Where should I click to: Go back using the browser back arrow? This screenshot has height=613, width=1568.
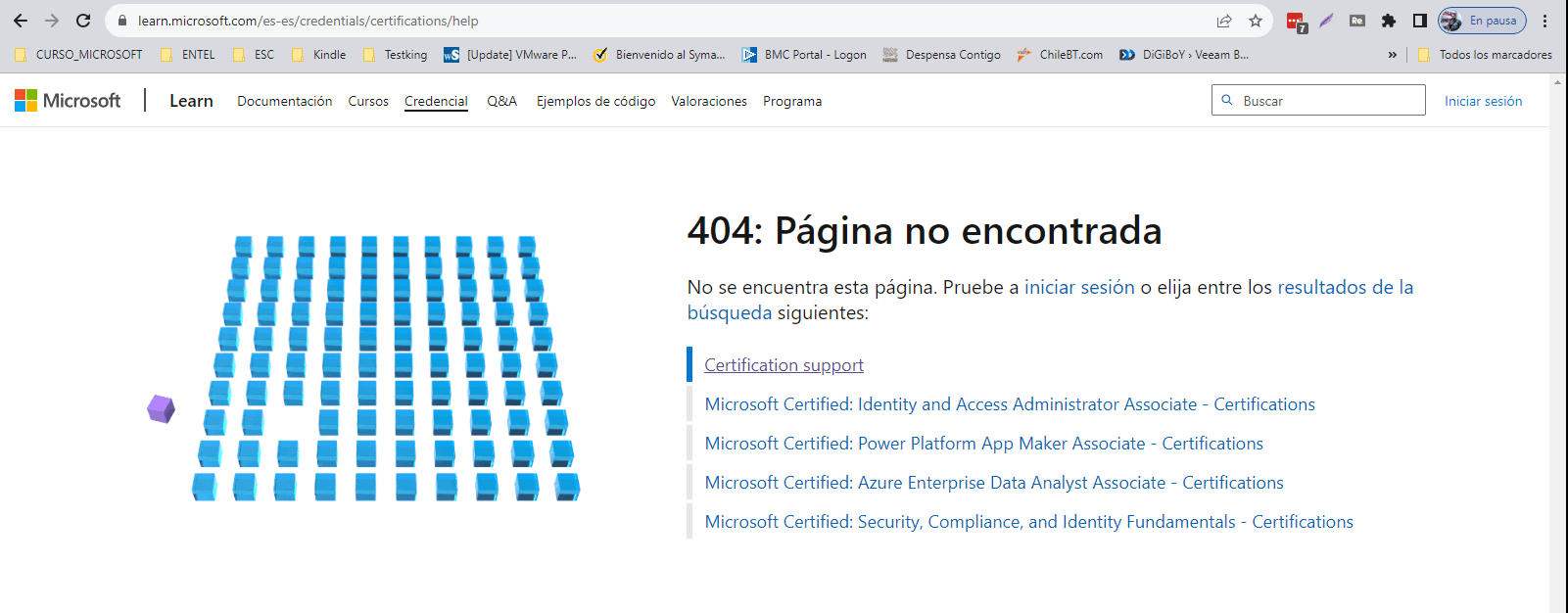[21, 21]
